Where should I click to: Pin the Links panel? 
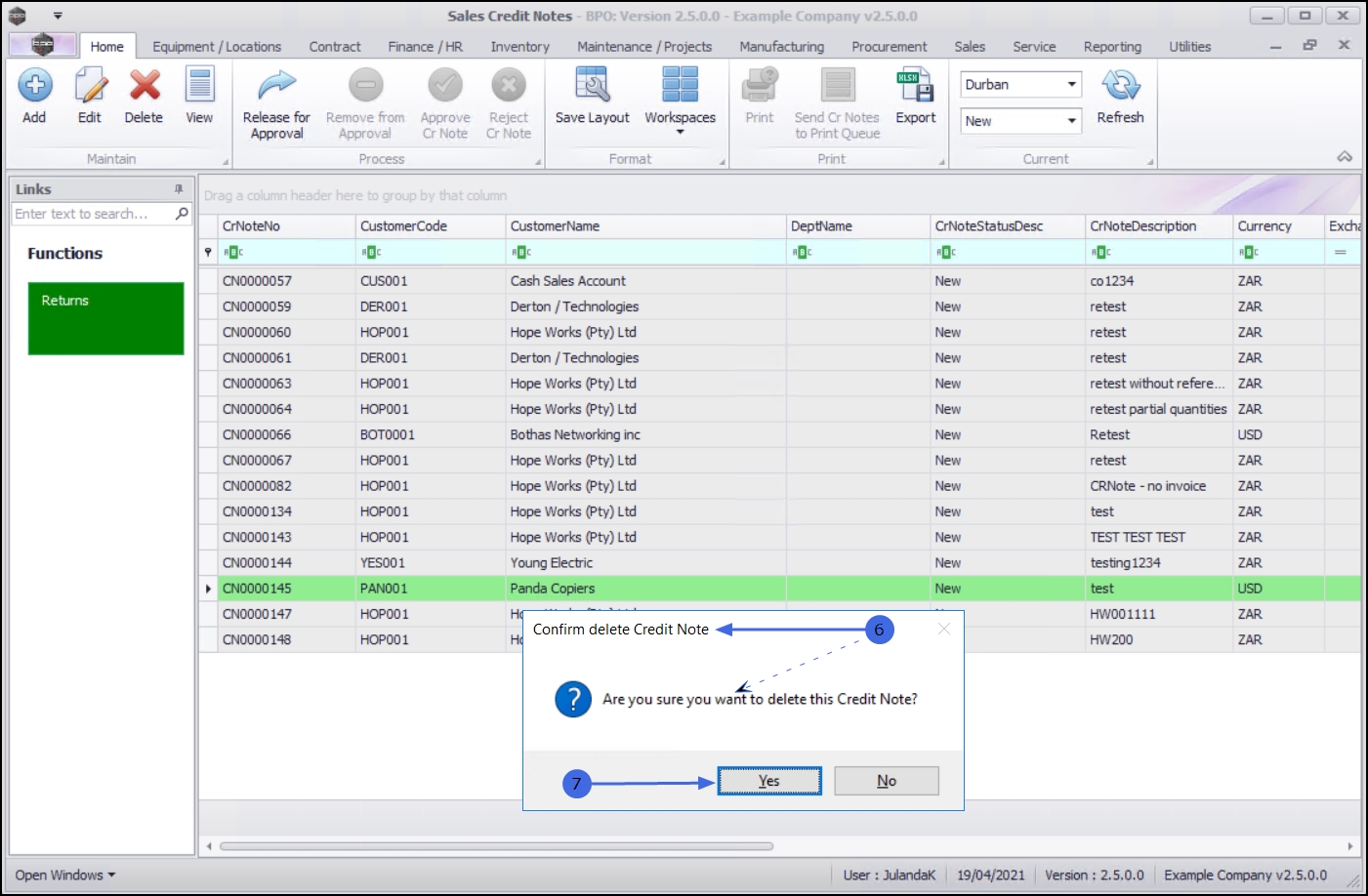(x=179, y=189)
